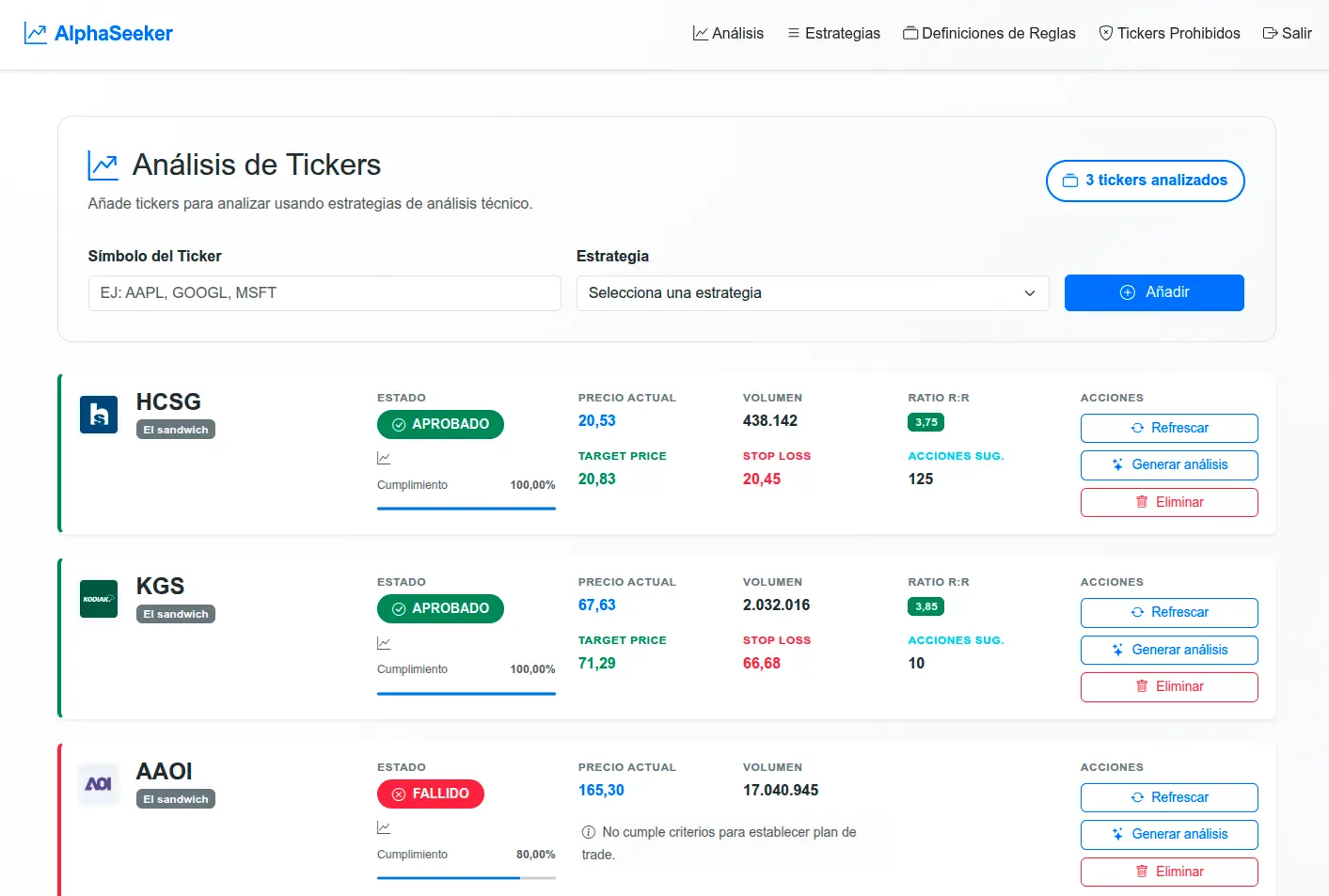Click the 3,85 R:R ratio badge
Image resolution: width=1329 pixels, height=896 pixels.
(926, 606)
